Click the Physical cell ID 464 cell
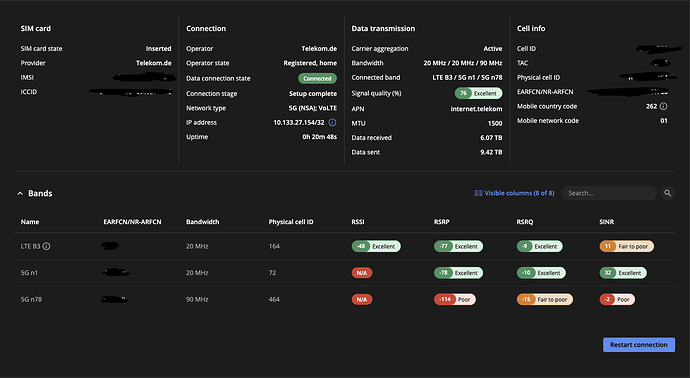The image size is (690, 378). click(x=274, y=299)
